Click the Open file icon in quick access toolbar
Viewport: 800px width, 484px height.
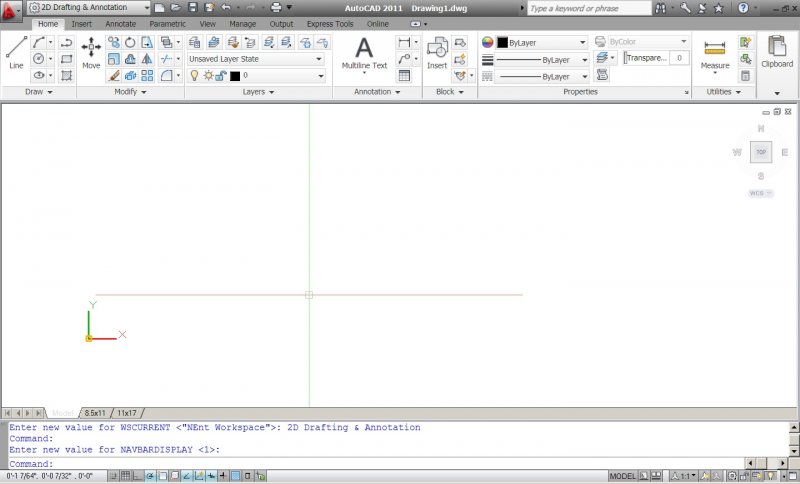coord(176,7)
